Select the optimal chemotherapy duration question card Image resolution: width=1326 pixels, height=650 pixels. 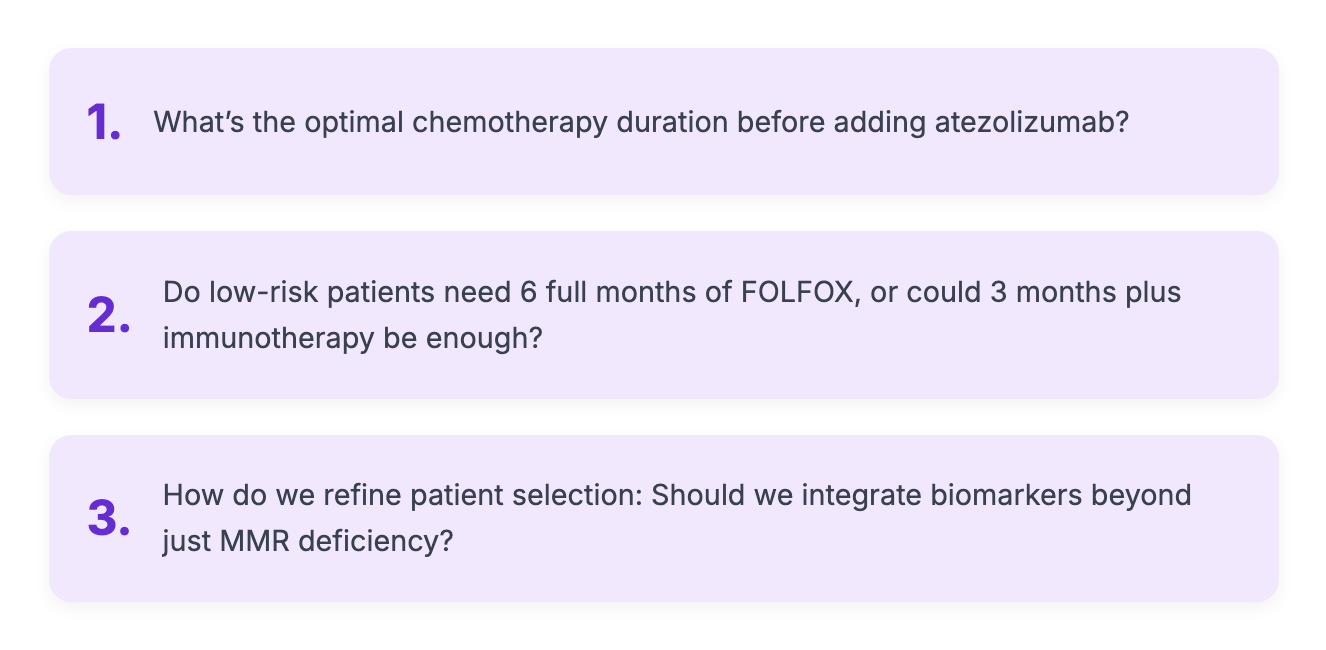click(664, 122)
